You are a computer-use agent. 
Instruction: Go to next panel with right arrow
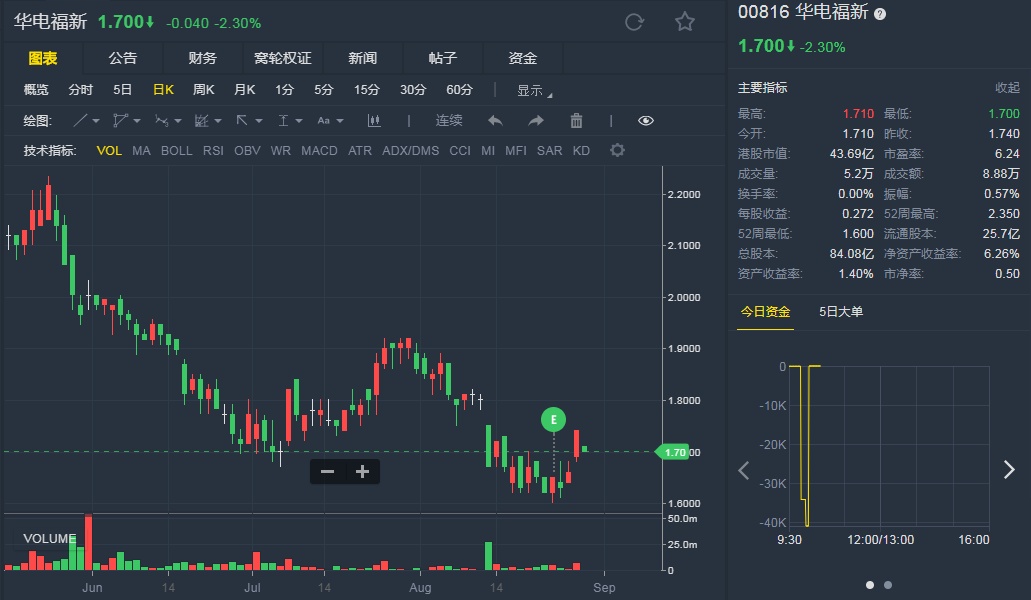(x=1009, y=469)
